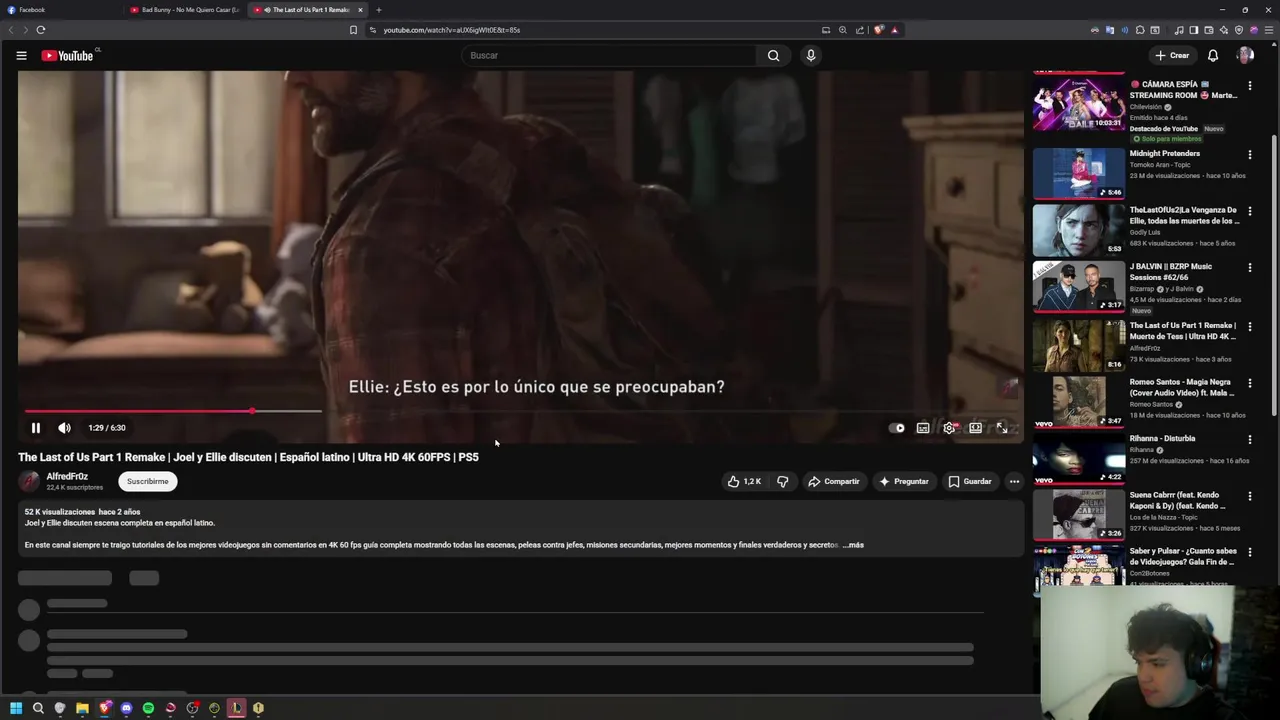Turn on subtitles with the captions icon
Screen dimensions: 1280x720
click(x=923, y=428)
